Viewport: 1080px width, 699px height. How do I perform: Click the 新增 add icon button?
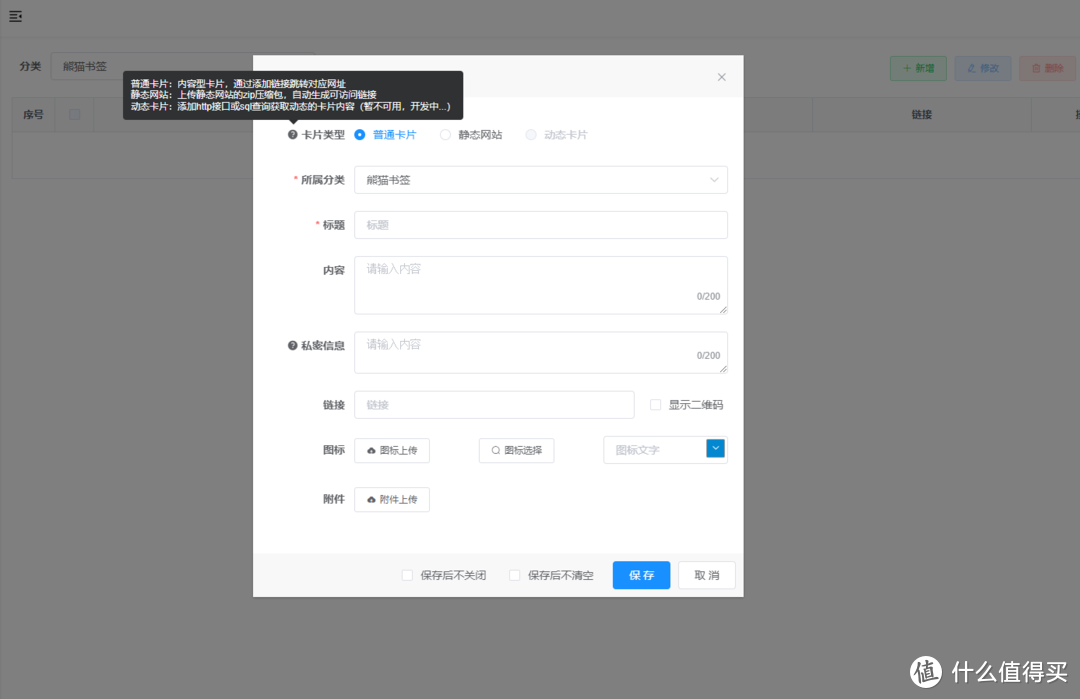coord(908,68)
